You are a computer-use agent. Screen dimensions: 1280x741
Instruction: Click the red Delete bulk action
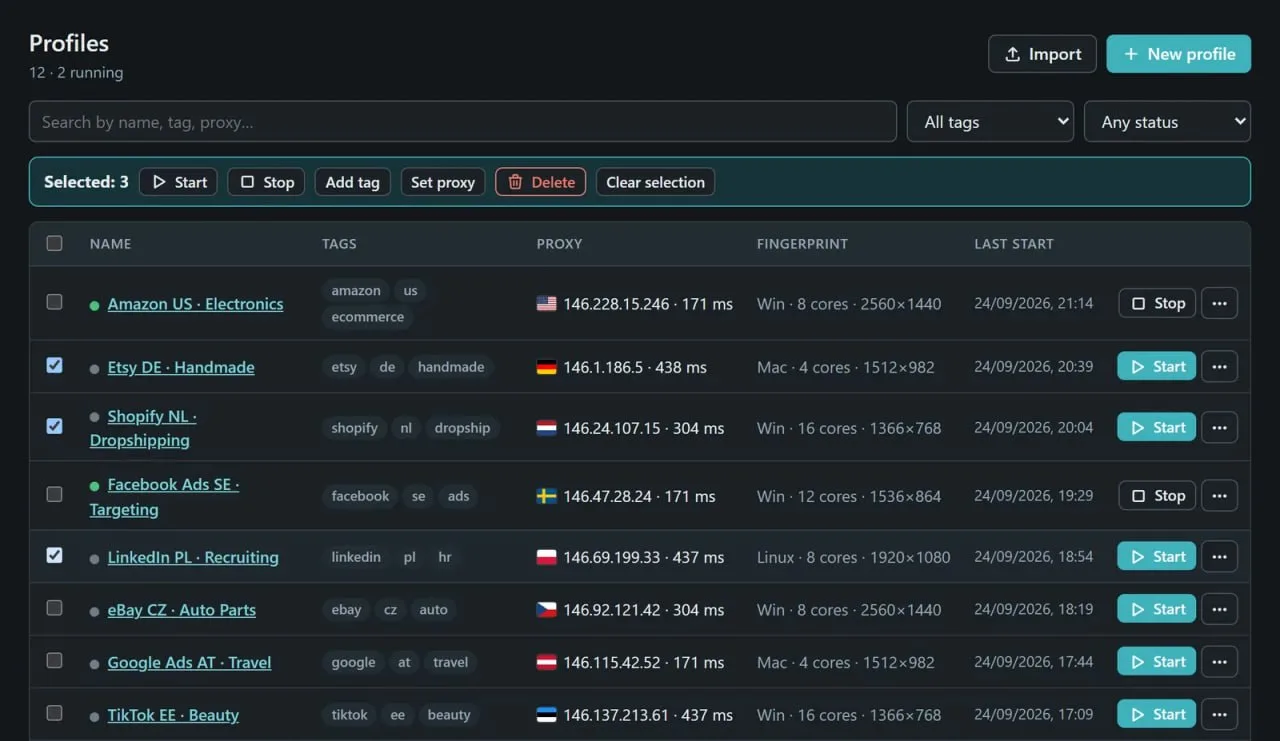tap(540, 182)
